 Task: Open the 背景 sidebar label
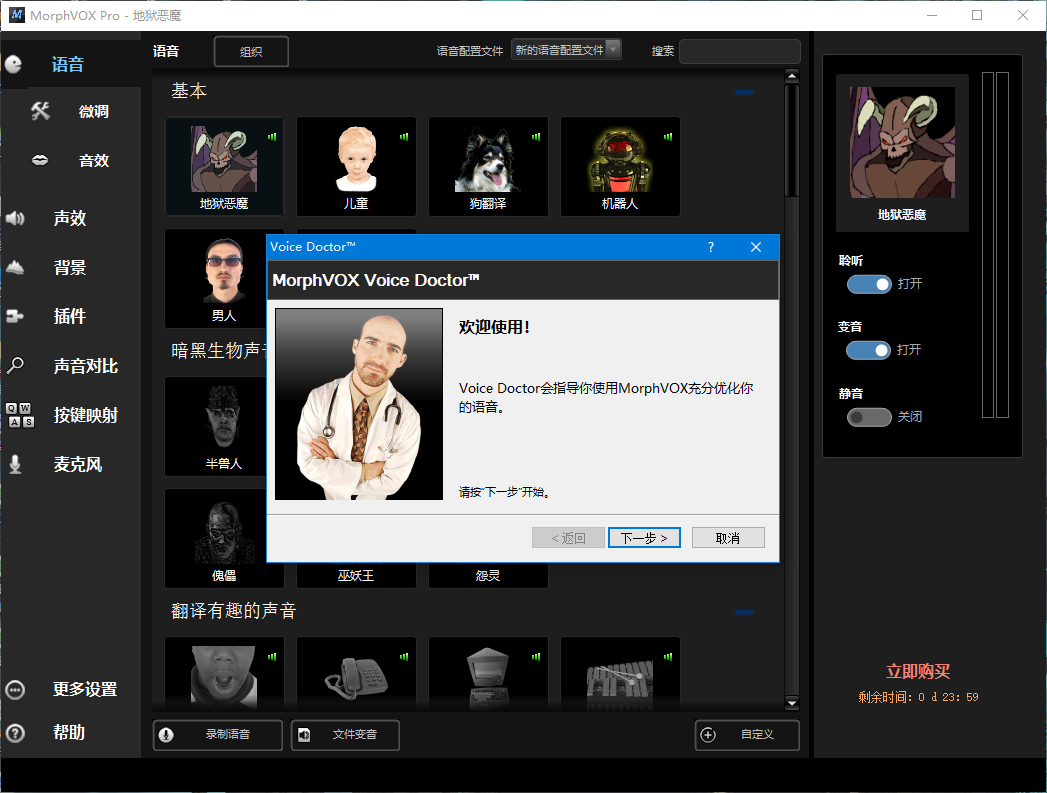[69, 268]
